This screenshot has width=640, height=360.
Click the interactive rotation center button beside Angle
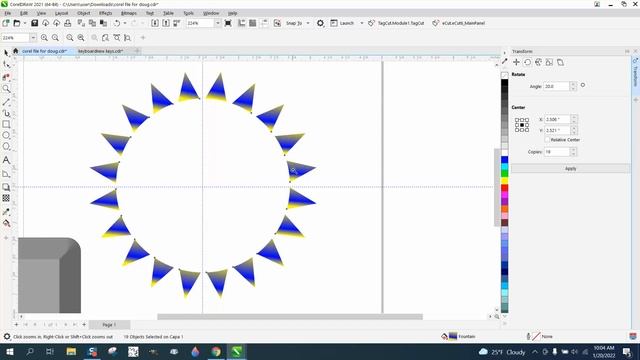tap(583, 85)
